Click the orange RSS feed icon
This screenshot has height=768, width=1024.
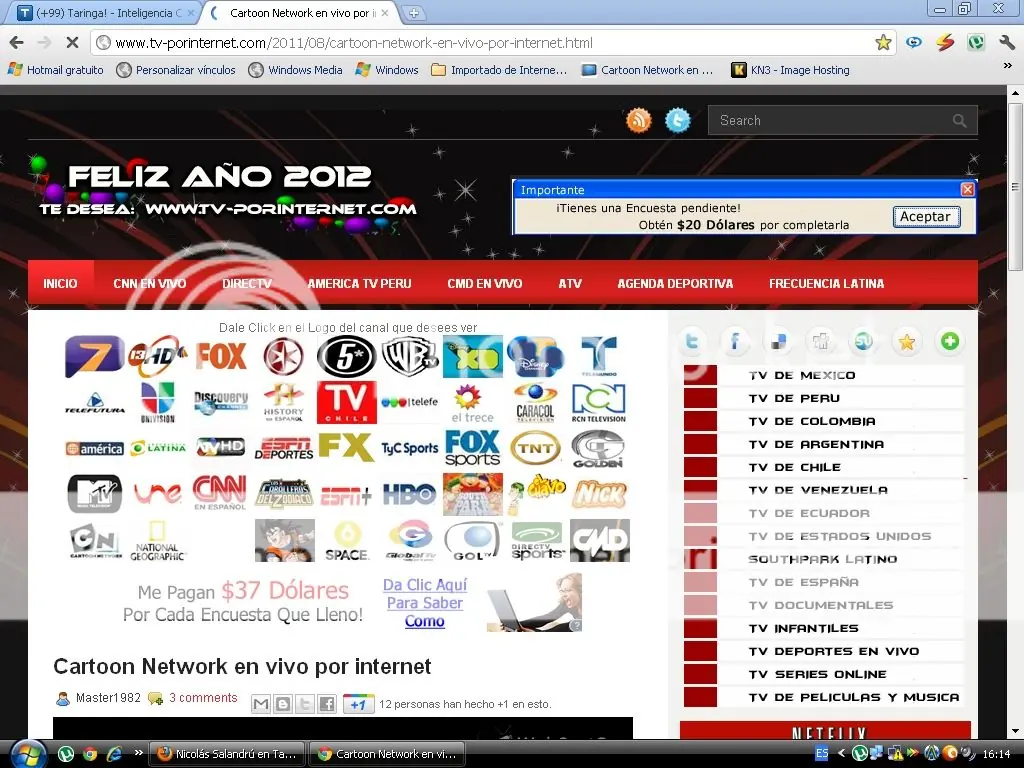[639, 120]
